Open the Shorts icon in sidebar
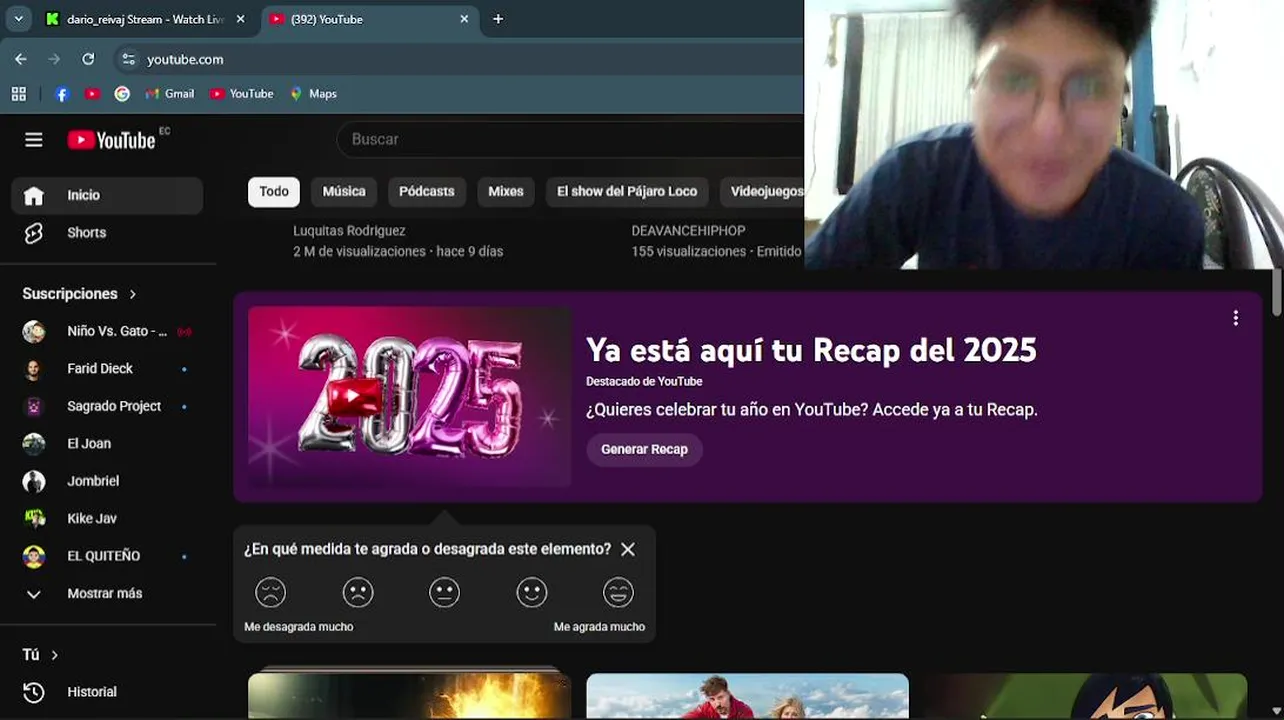 (x=34, y=233)
